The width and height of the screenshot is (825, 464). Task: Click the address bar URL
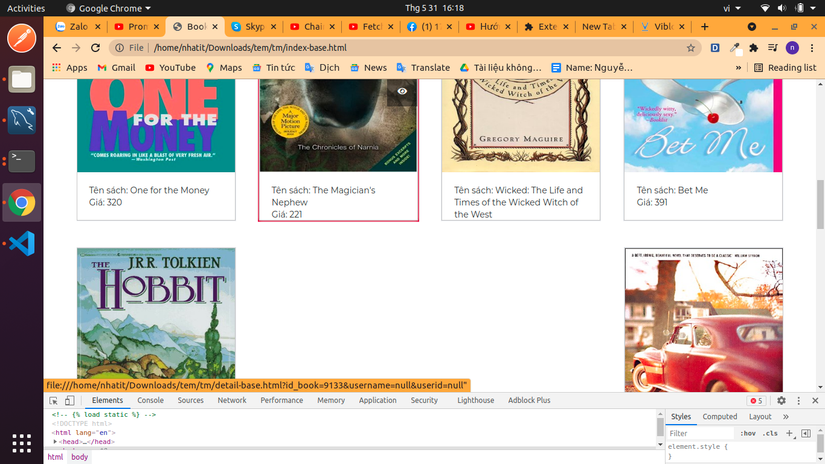click(x=250, y=48)
